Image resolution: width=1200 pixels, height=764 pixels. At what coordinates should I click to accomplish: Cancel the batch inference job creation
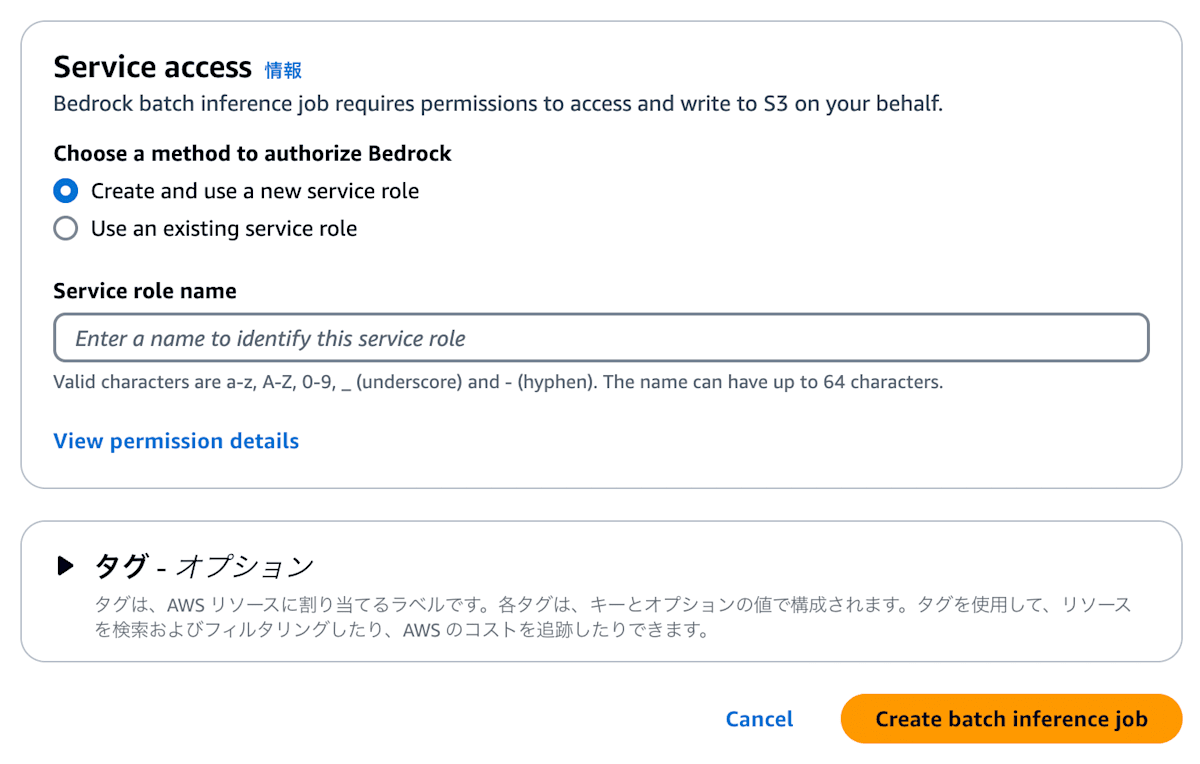click(x=759, y=719)
